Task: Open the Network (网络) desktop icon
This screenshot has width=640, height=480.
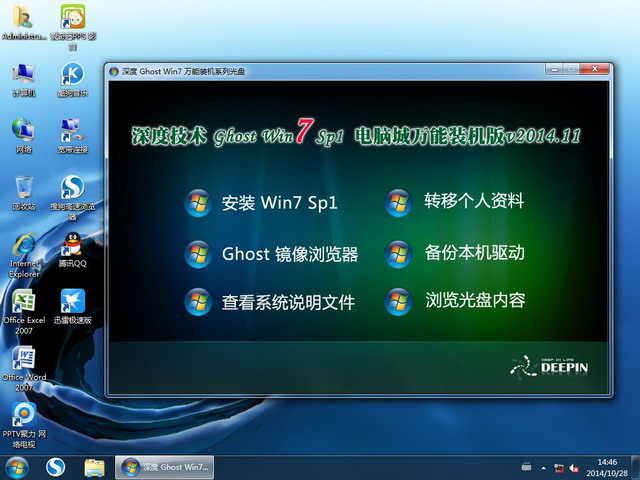Action: point(24,136)
